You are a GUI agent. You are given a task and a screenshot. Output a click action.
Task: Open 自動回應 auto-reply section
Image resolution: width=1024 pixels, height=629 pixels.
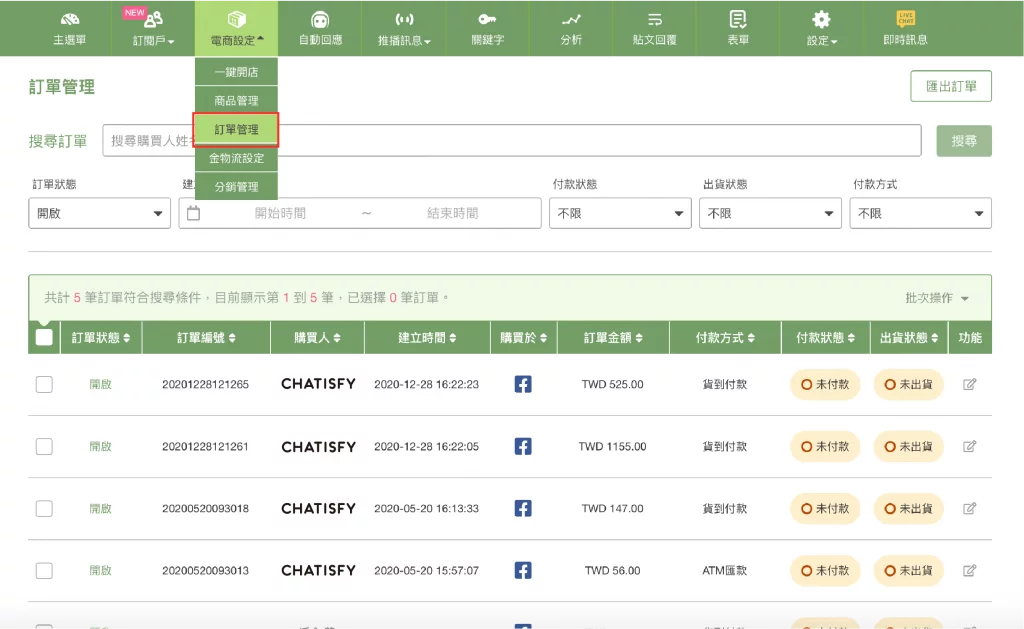320,28
